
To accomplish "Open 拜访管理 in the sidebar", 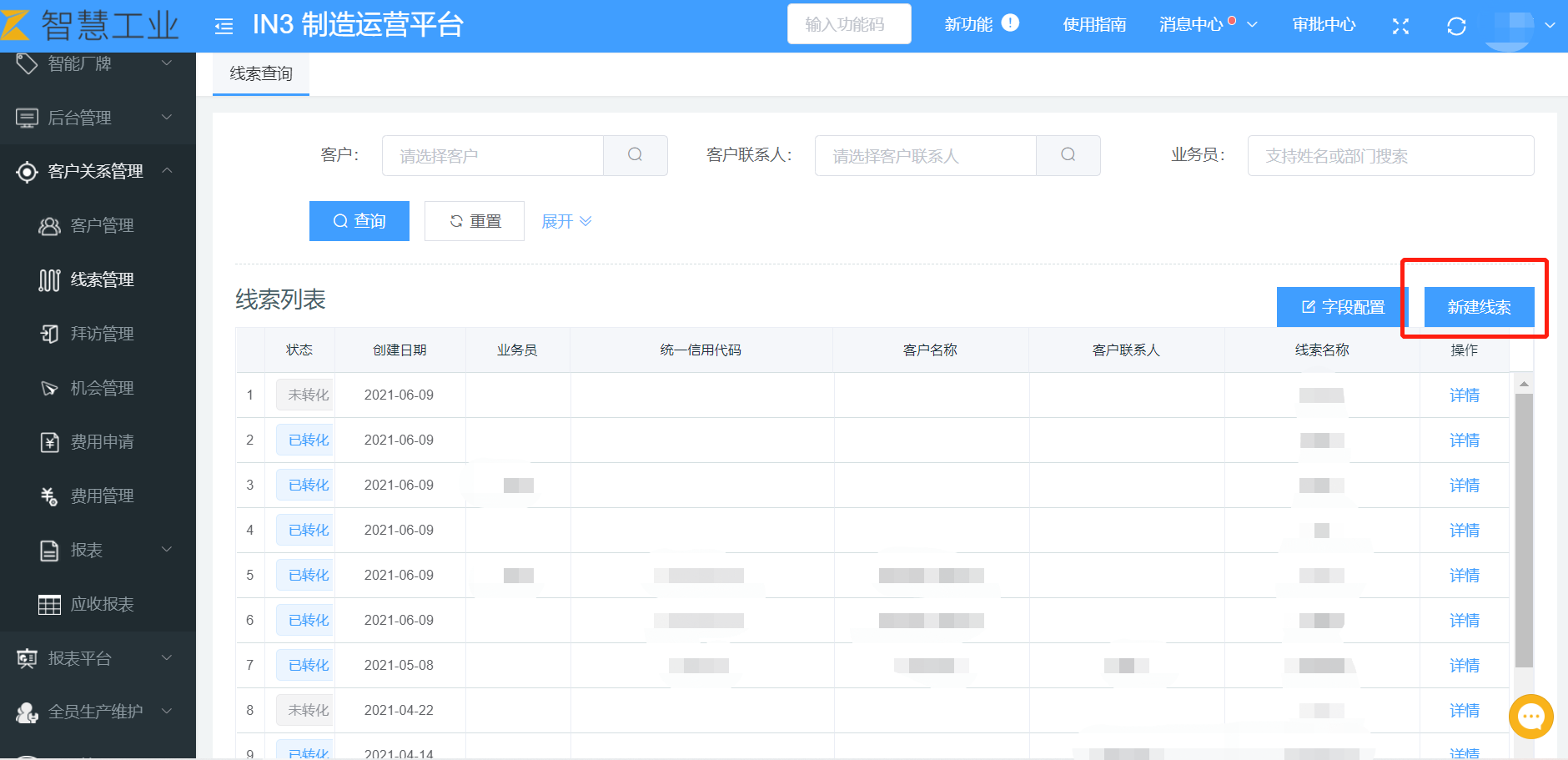I will [102, 334].
